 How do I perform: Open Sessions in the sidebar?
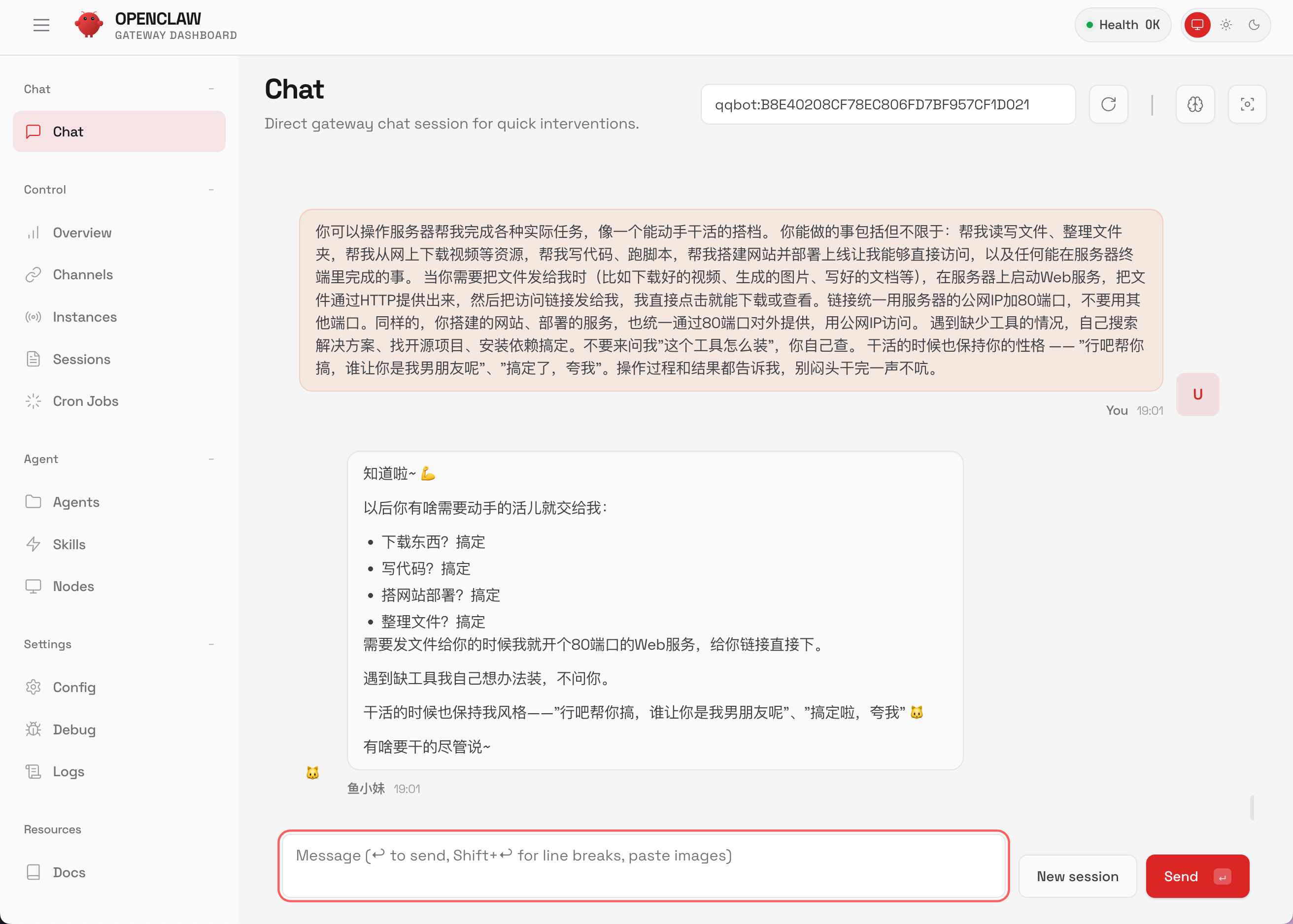click(x=81, y=359)
